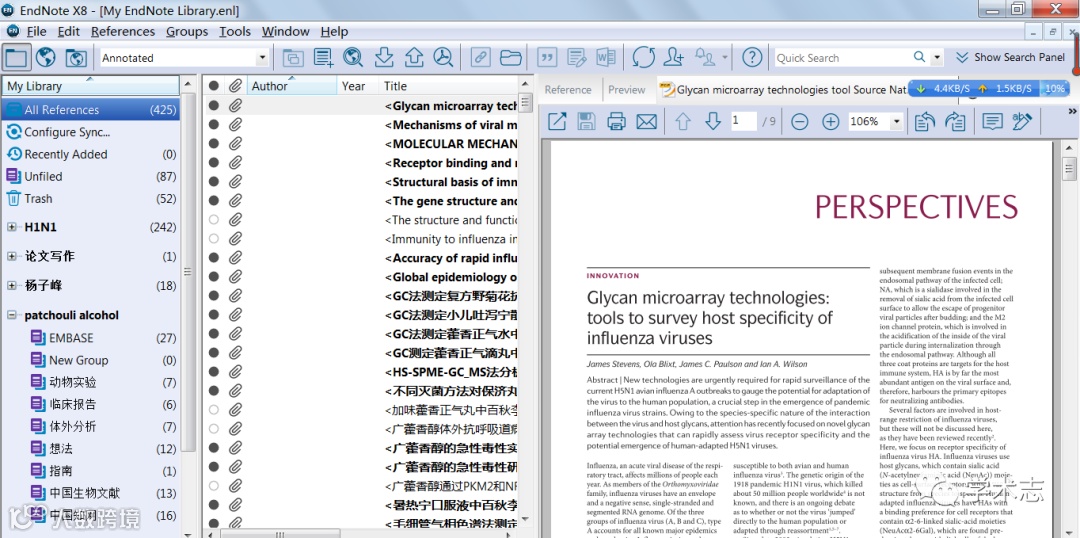The width and height of the screenshot is (1080, 538).
Task: Open Online Search globe-magnifier icon
Action: 353,58
